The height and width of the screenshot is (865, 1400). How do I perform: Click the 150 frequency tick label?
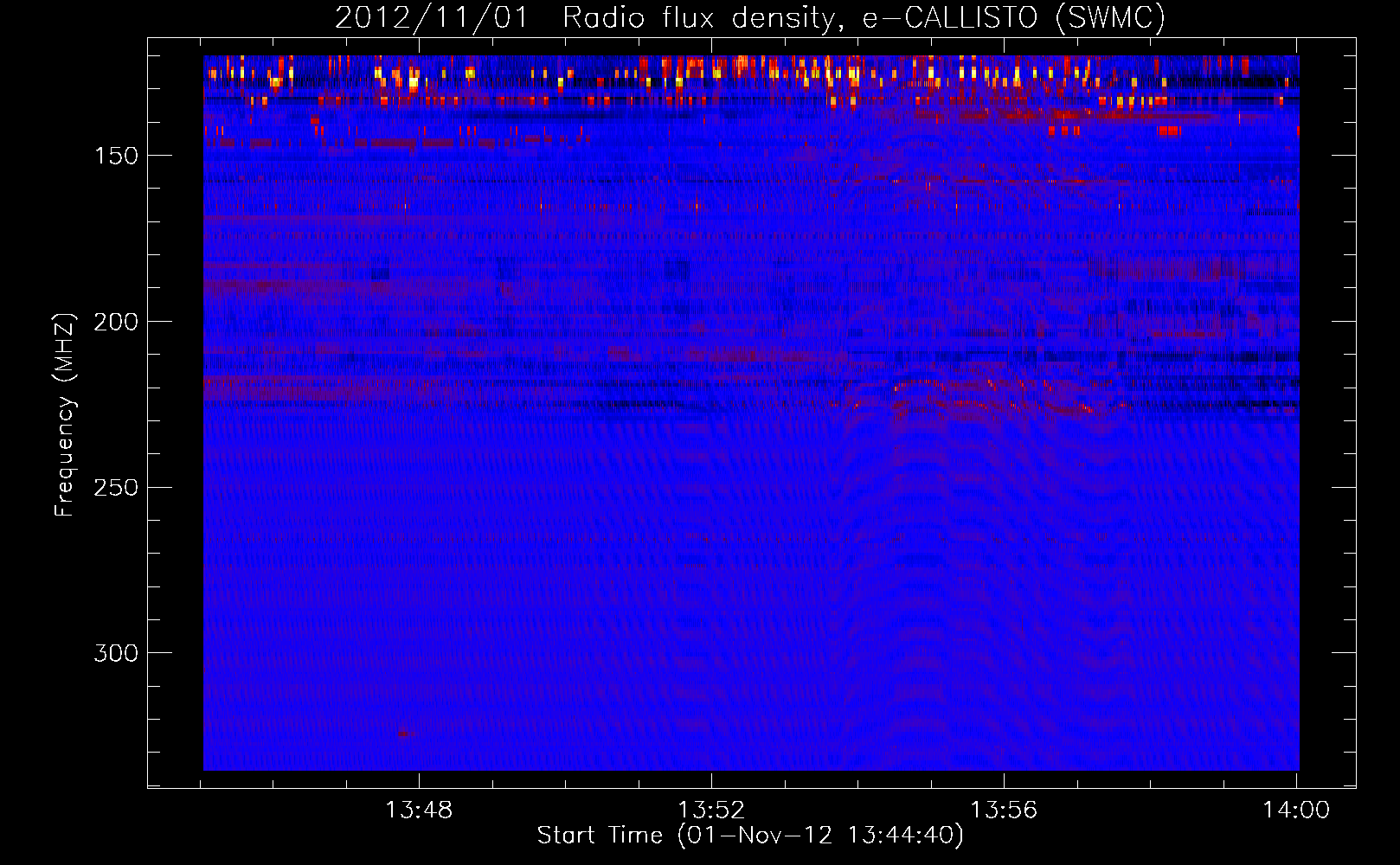point(116,156)
